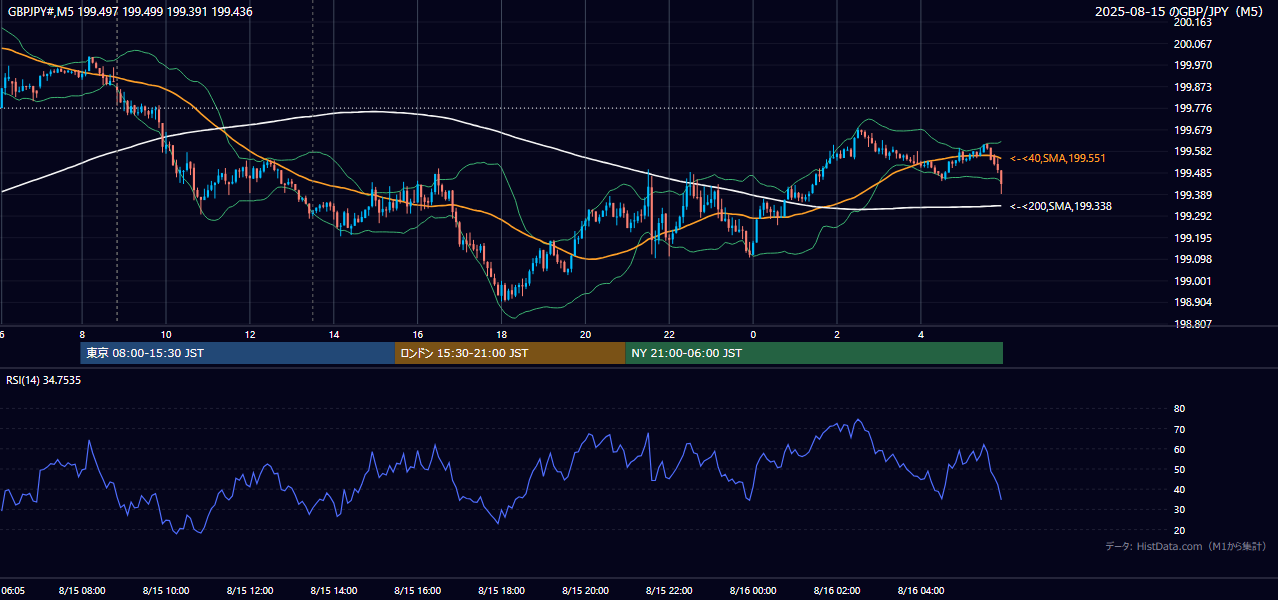Click price axis label 199.292
The height and width of the screenshot is (600, 1278).
click(x=1192, y=216)
